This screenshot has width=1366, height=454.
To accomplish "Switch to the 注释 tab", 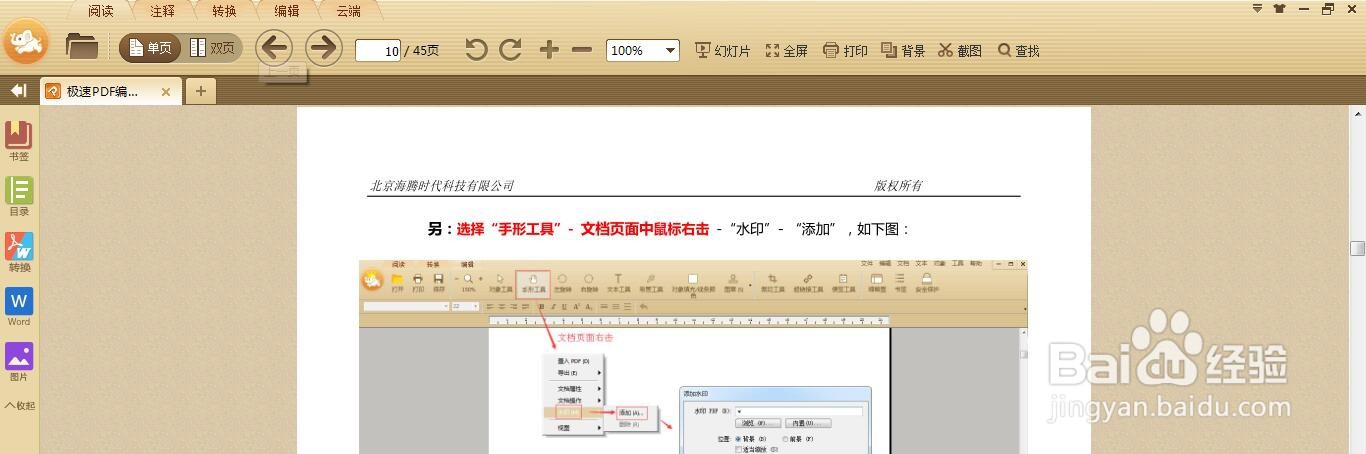I will pos(162,11).
